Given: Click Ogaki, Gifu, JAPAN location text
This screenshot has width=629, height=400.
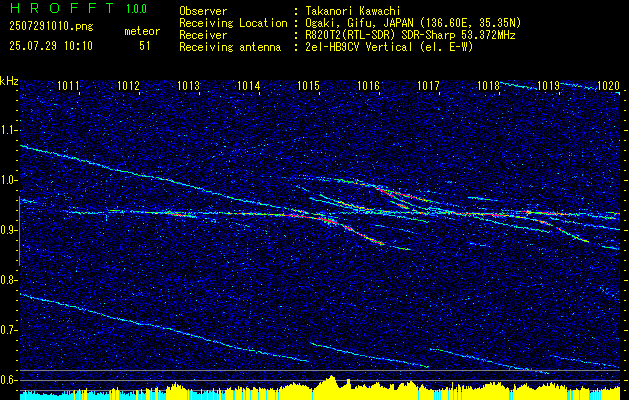Looking at the screenshot, I should point(413,23).
